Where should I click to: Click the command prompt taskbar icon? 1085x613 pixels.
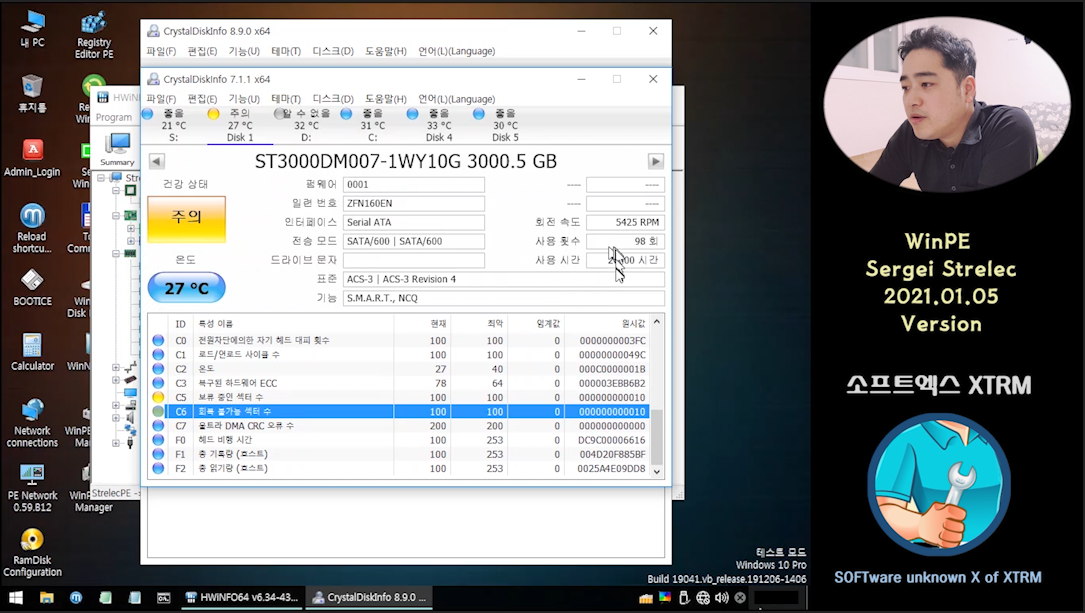click(163, 597)
